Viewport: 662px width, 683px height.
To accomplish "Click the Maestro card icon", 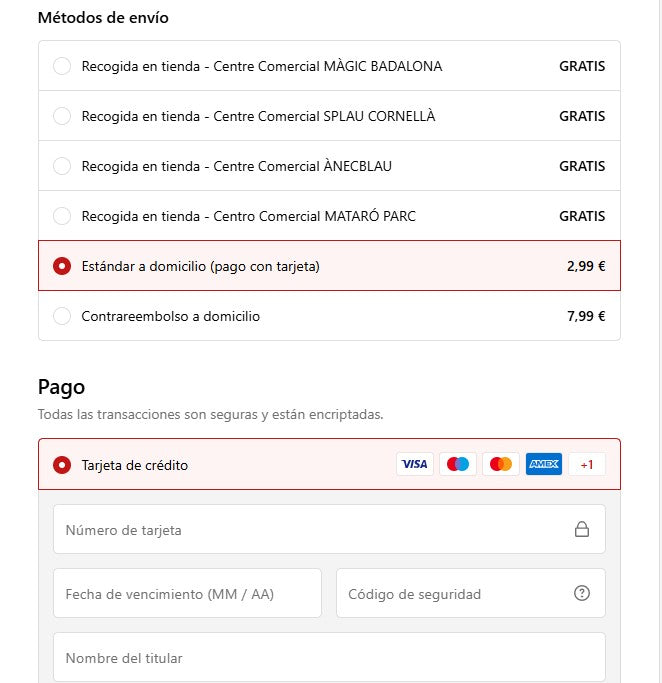I will pos(458,464).
